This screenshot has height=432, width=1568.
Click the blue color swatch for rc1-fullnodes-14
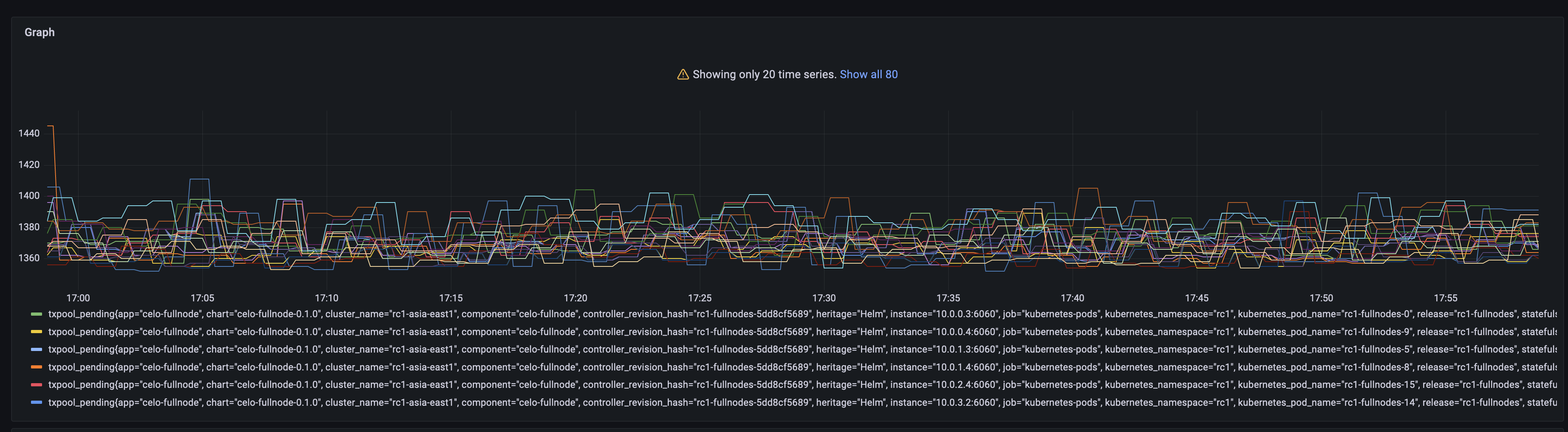click(x=37, y=403)
